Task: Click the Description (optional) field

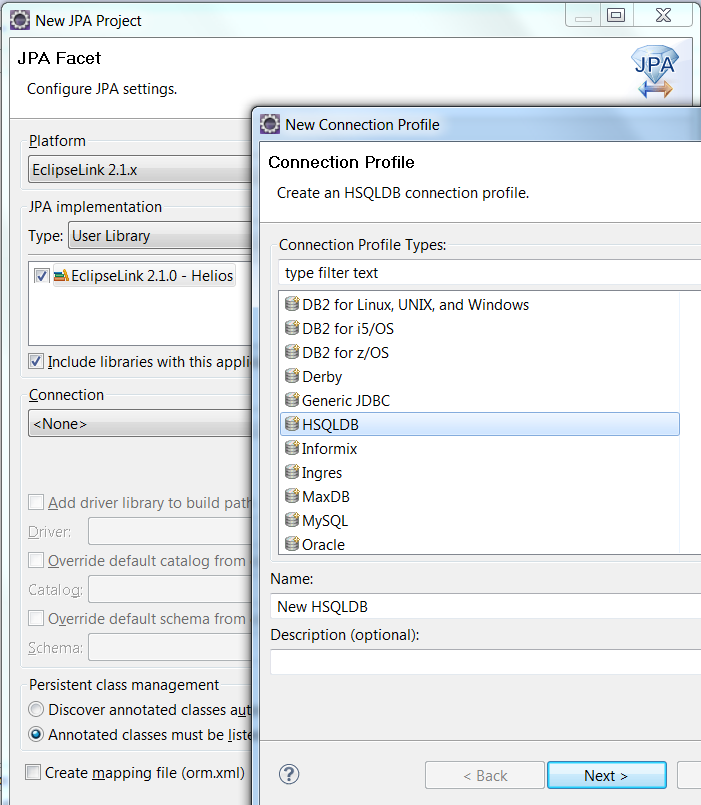Action: pyautogui.click(x=485, y=662)
